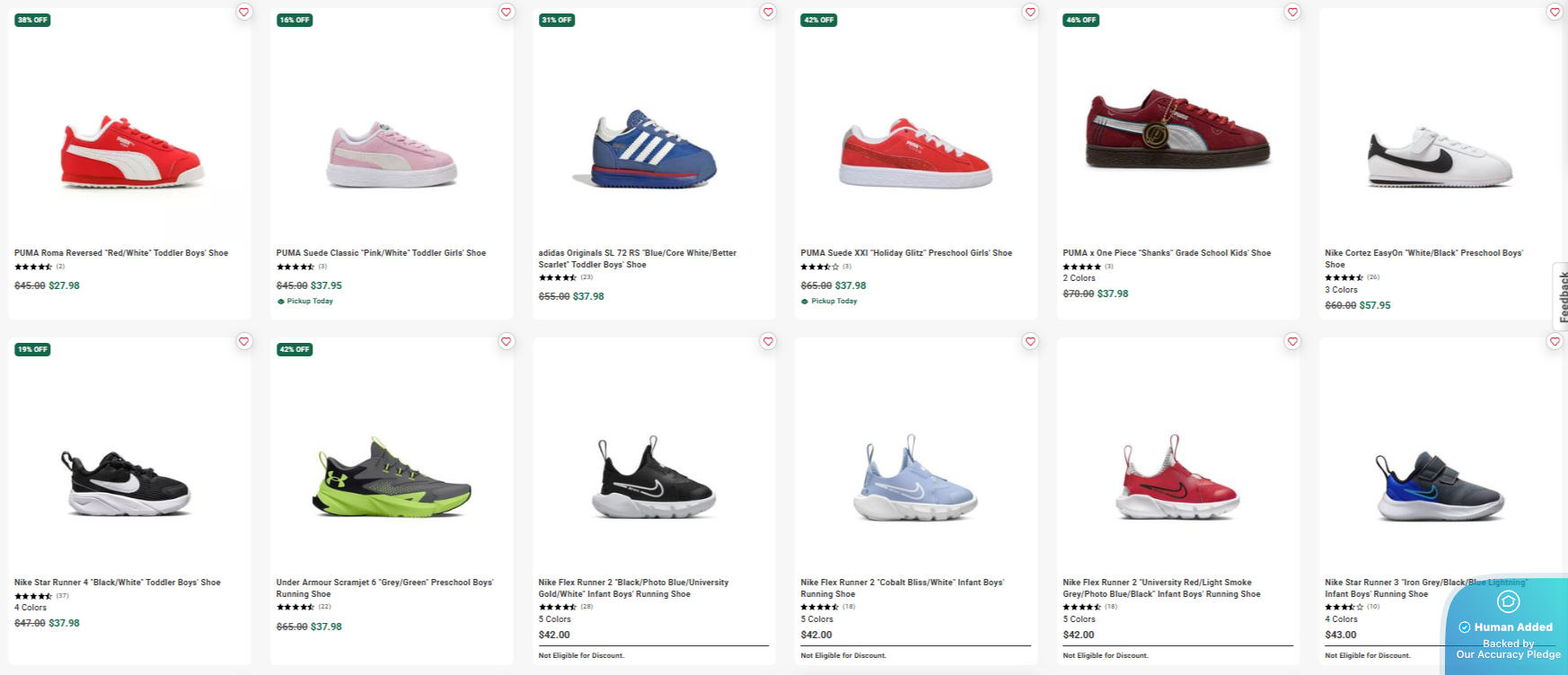Heart the PUMA Suede XXI Holiday Glitz shoe

(x=1030, y=13)
